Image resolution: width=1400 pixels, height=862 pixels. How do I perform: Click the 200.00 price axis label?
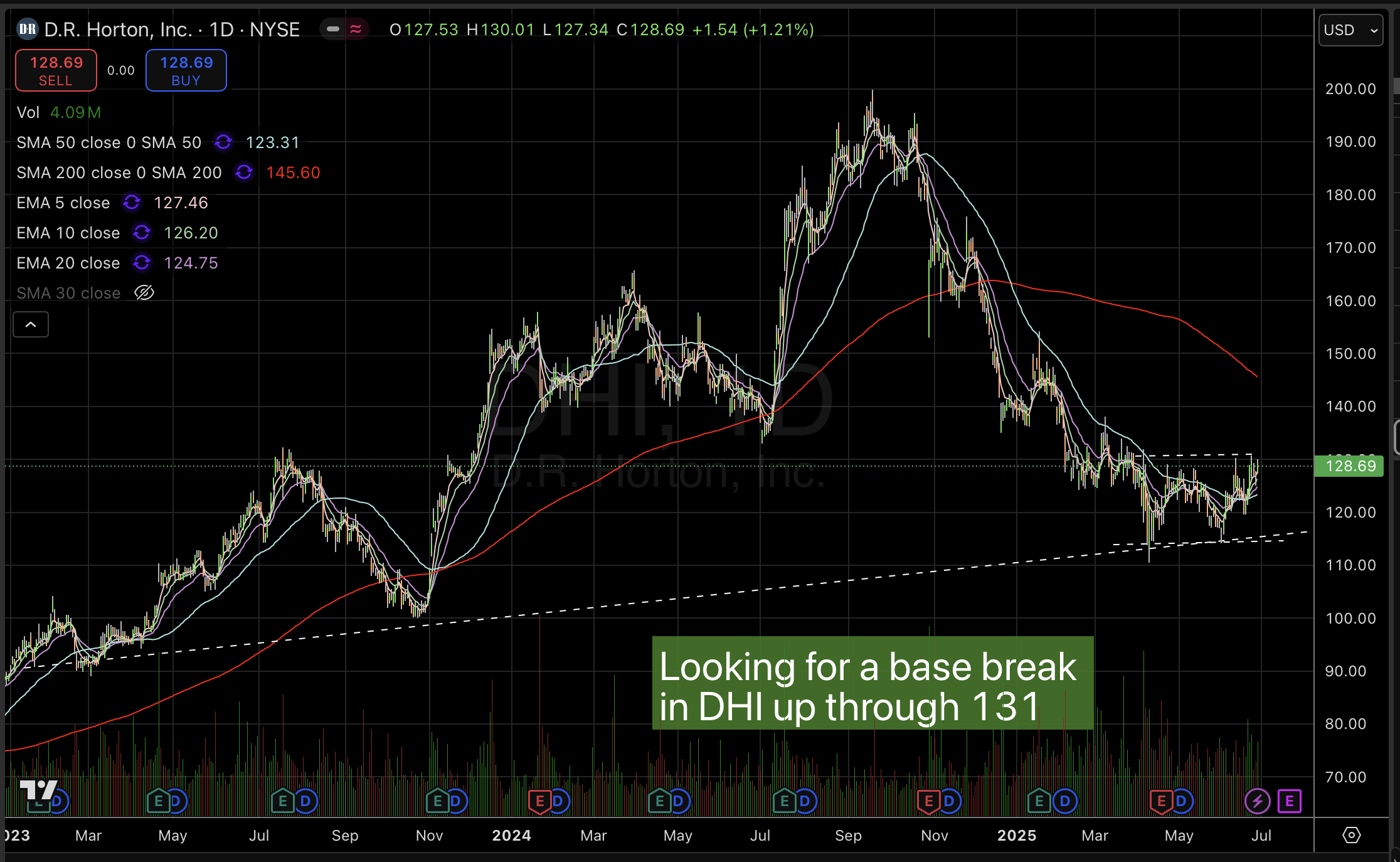coord(1350,88)
